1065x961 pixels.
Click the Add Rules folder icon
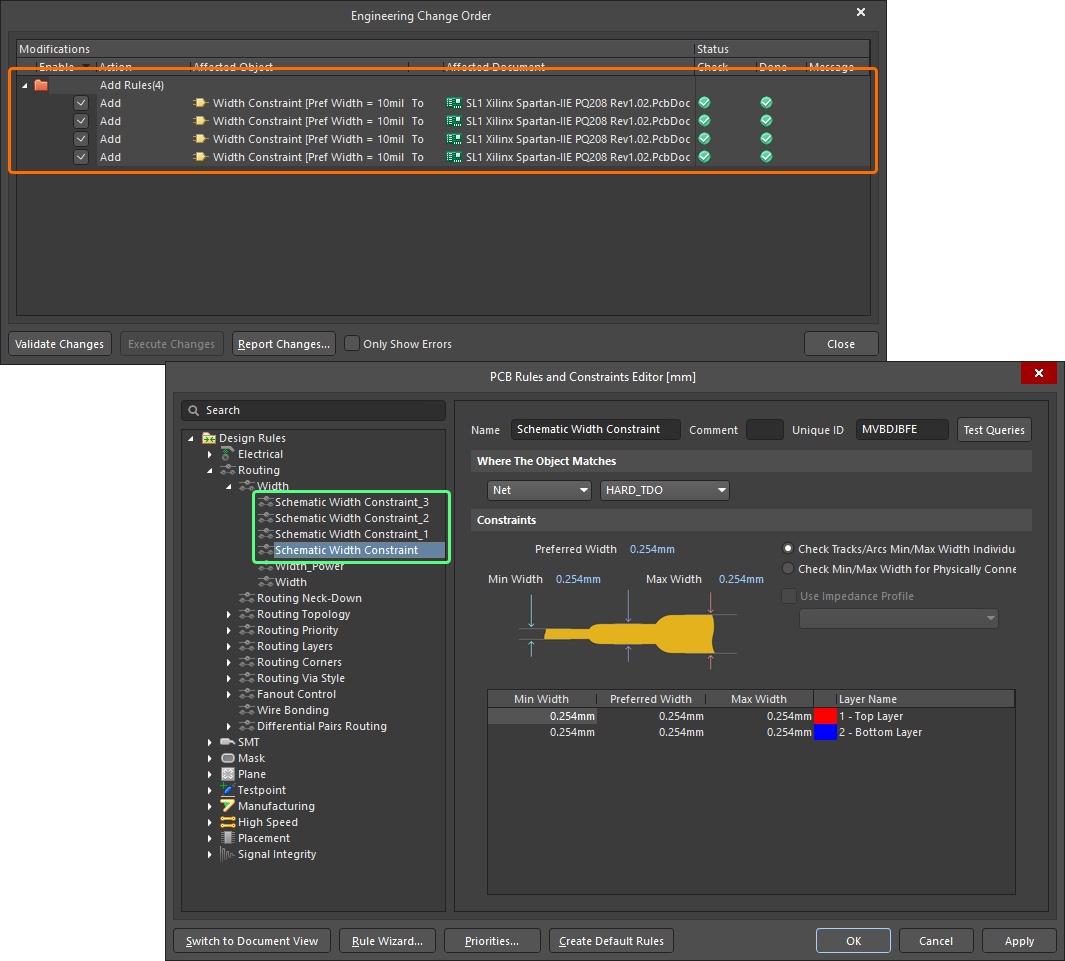[x=41, y=85]
